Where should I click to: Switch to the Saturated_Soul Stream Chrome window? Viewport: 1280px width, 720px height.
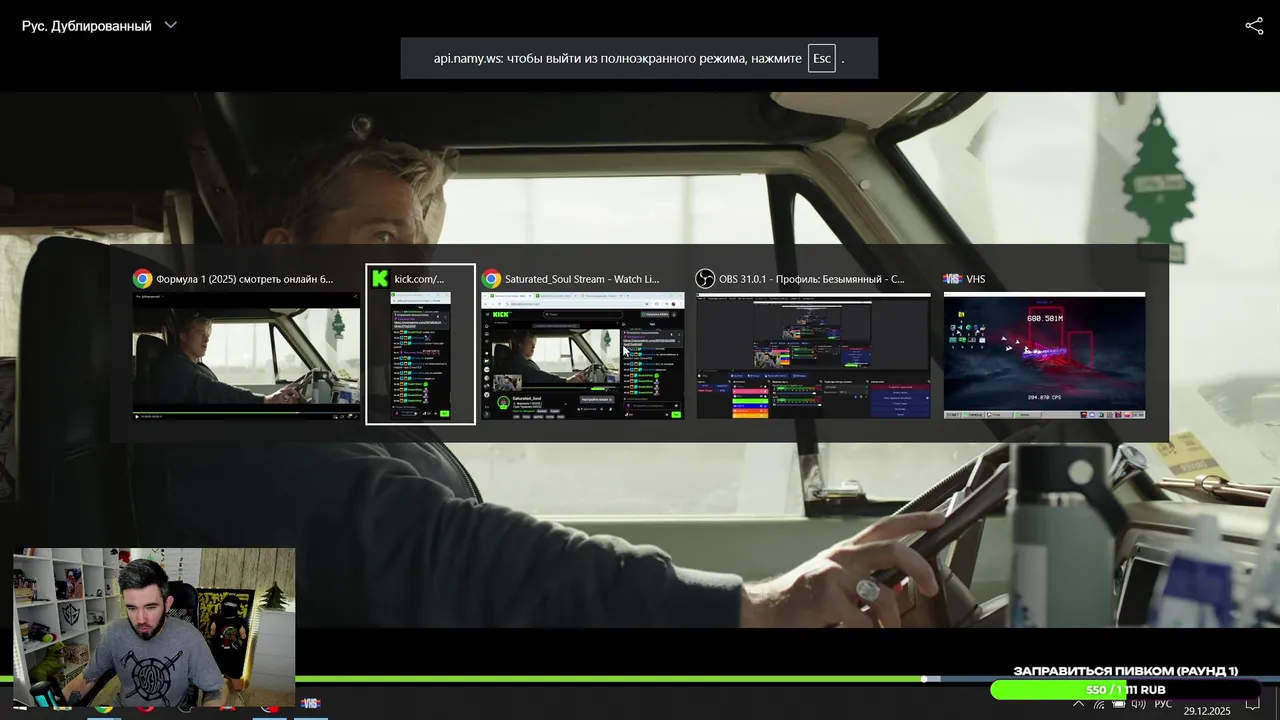[x=583, y=346]
